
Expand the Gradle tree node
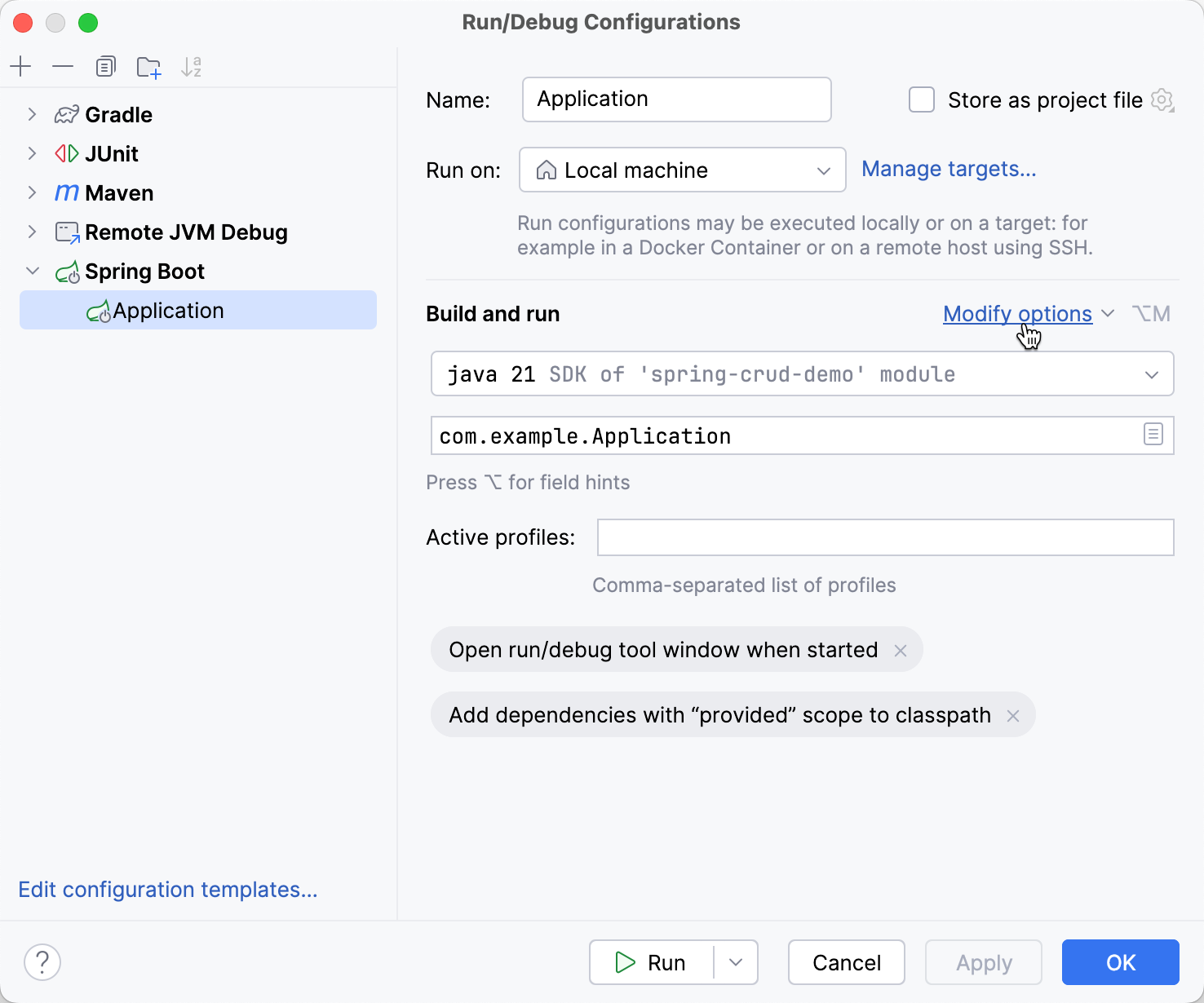[31, 114]
